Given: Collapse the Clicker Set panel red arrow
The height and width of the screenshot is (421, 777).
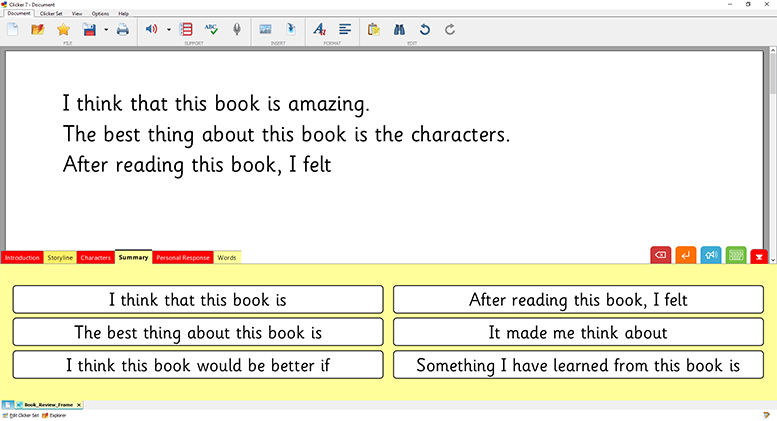Looking at the screenshot, I should pyautogui.click(x=760, y=256).
